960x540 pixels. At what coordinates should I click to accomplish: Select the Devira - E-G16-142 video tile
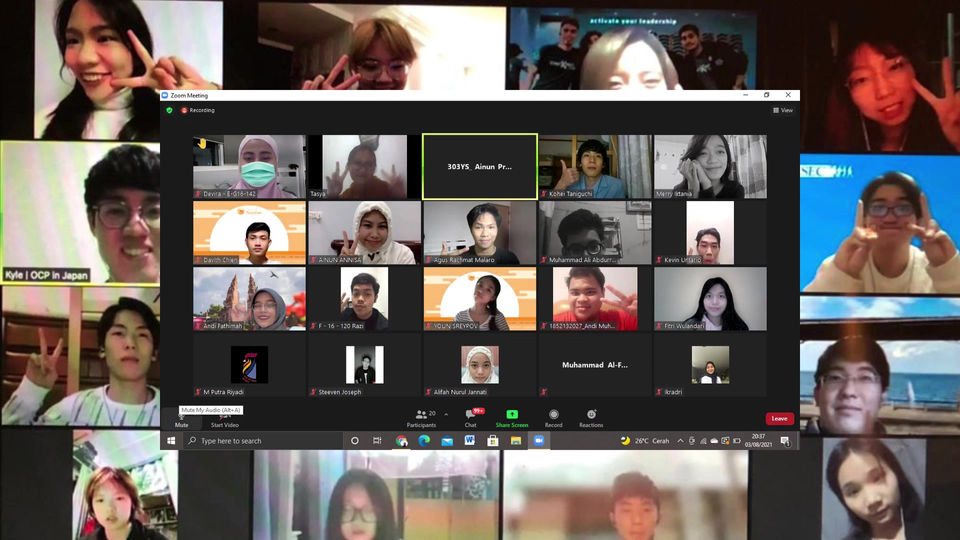(249, 167)
